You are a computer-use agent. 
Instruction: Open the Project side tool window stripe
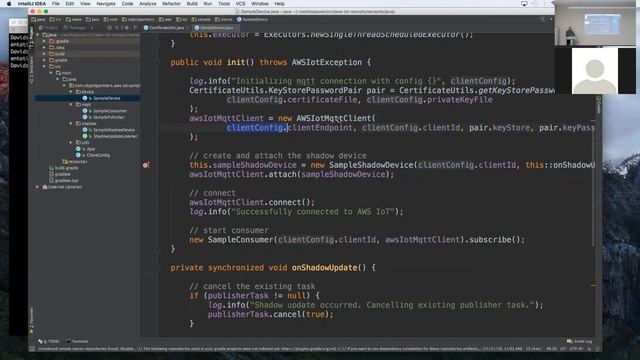pos(31,38)
